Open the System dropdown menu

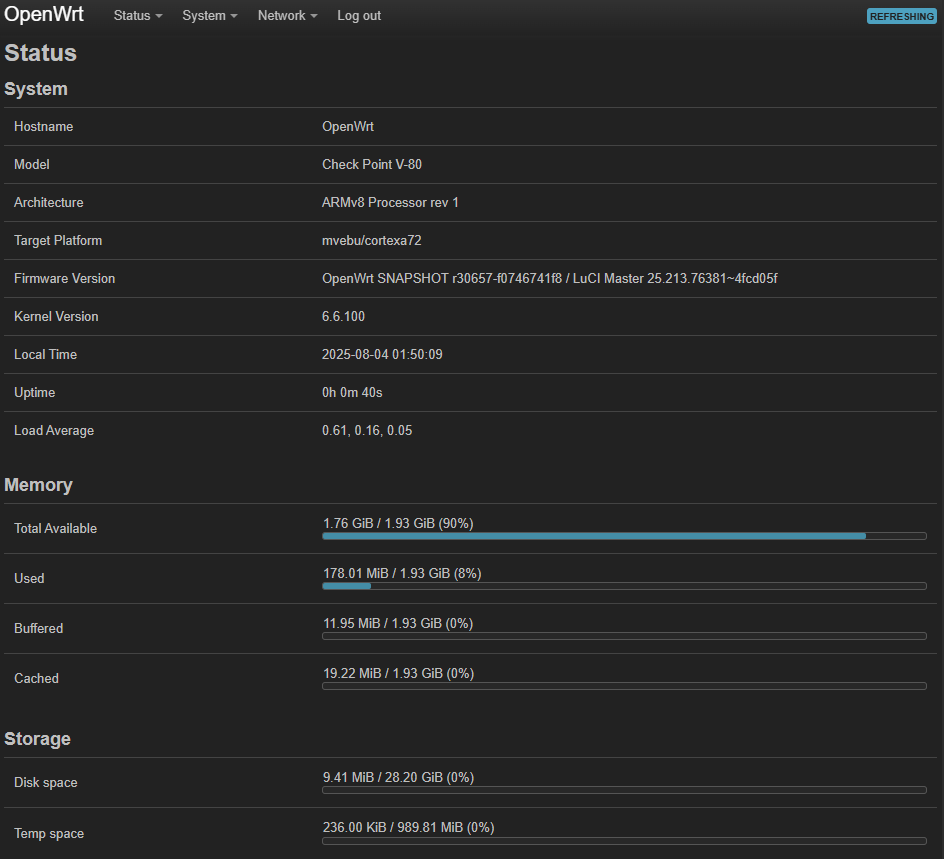pyautogui.click(x=210, y=16)
